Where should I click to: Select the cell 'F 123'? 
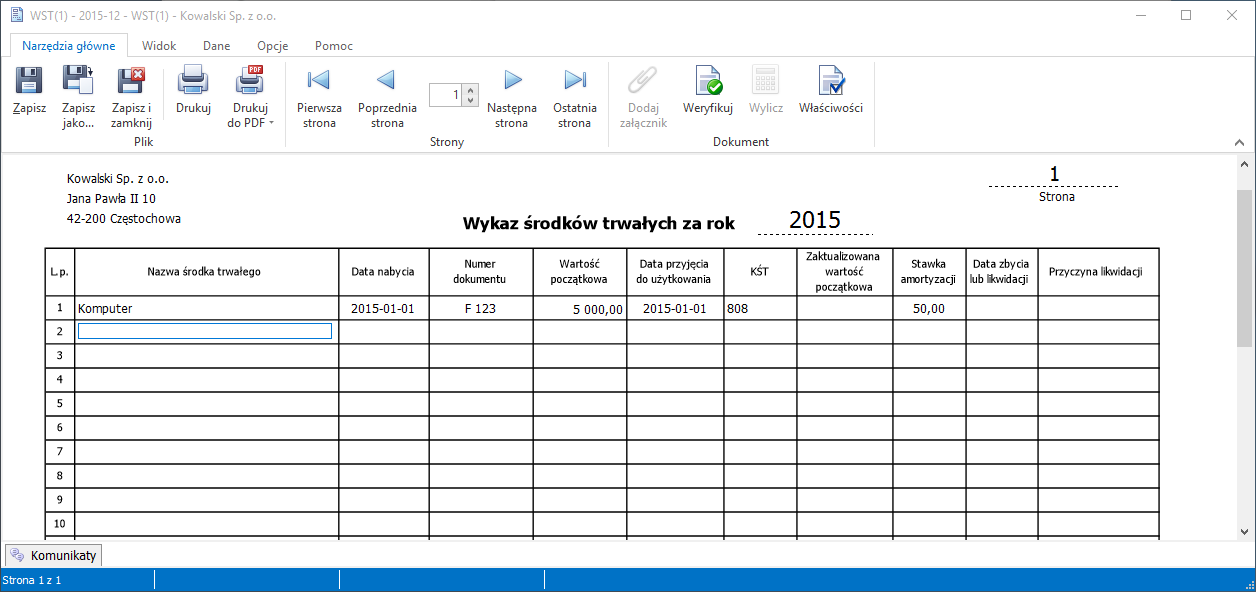[481, 308]
